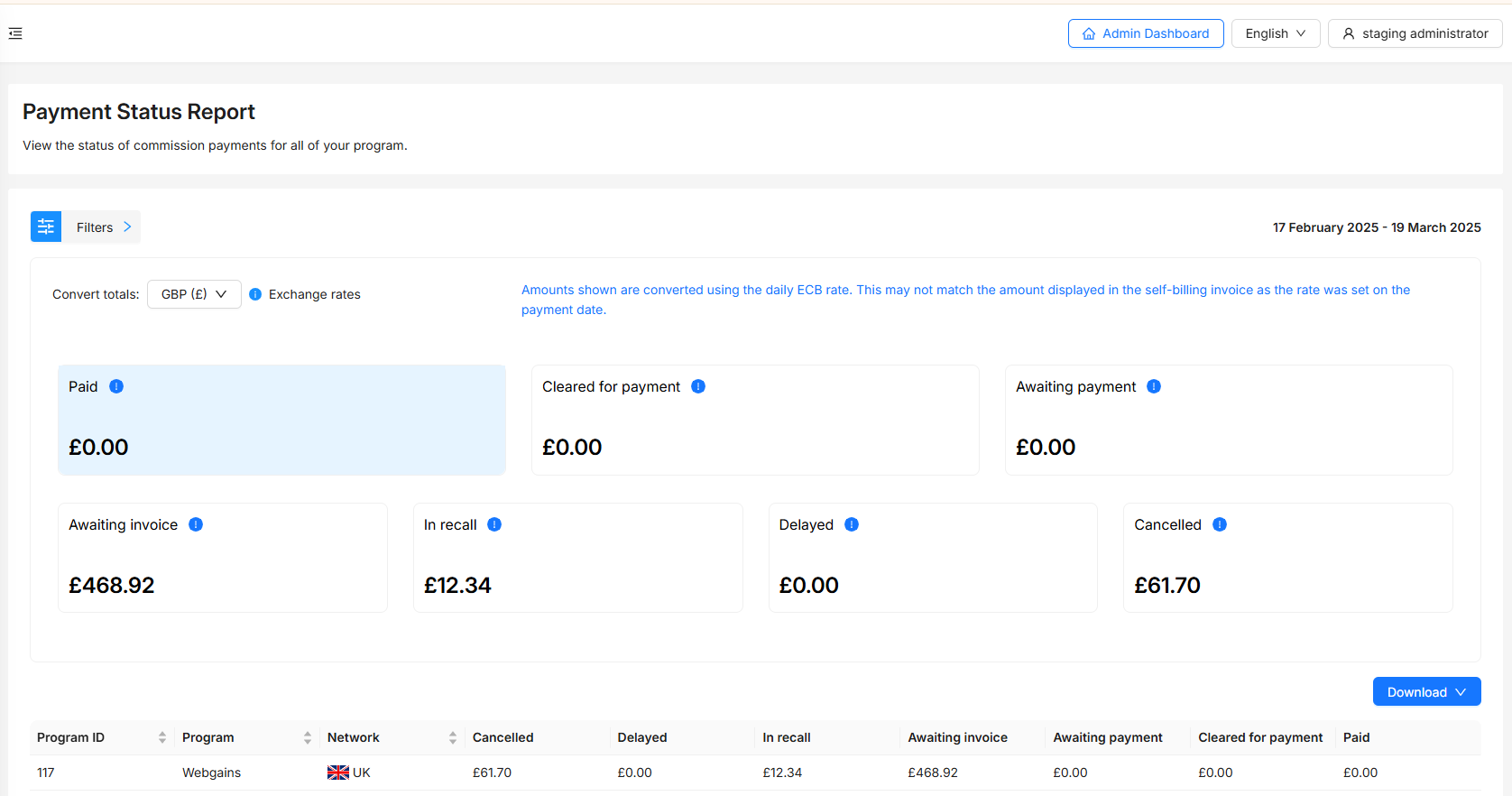Viewport: 1512px width, 796px height.
Task: Click info icon beside Cleared for payment
Action: [x=698, y=386]
